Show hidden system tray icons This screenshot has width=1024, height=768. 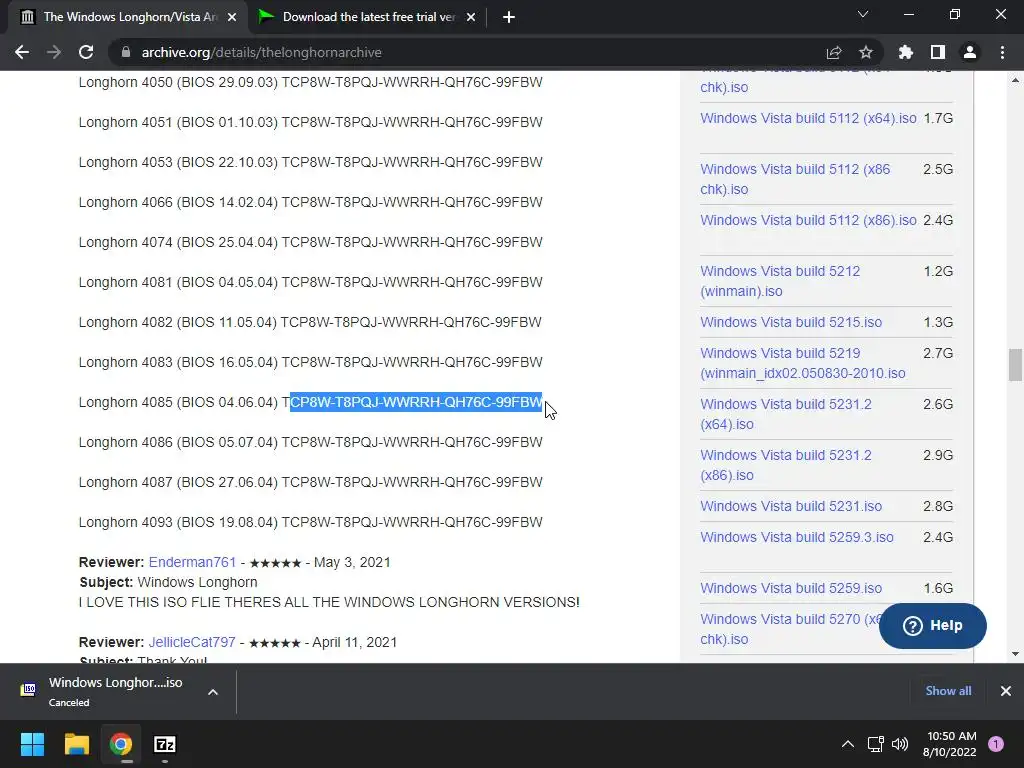(x=848, y=744)
